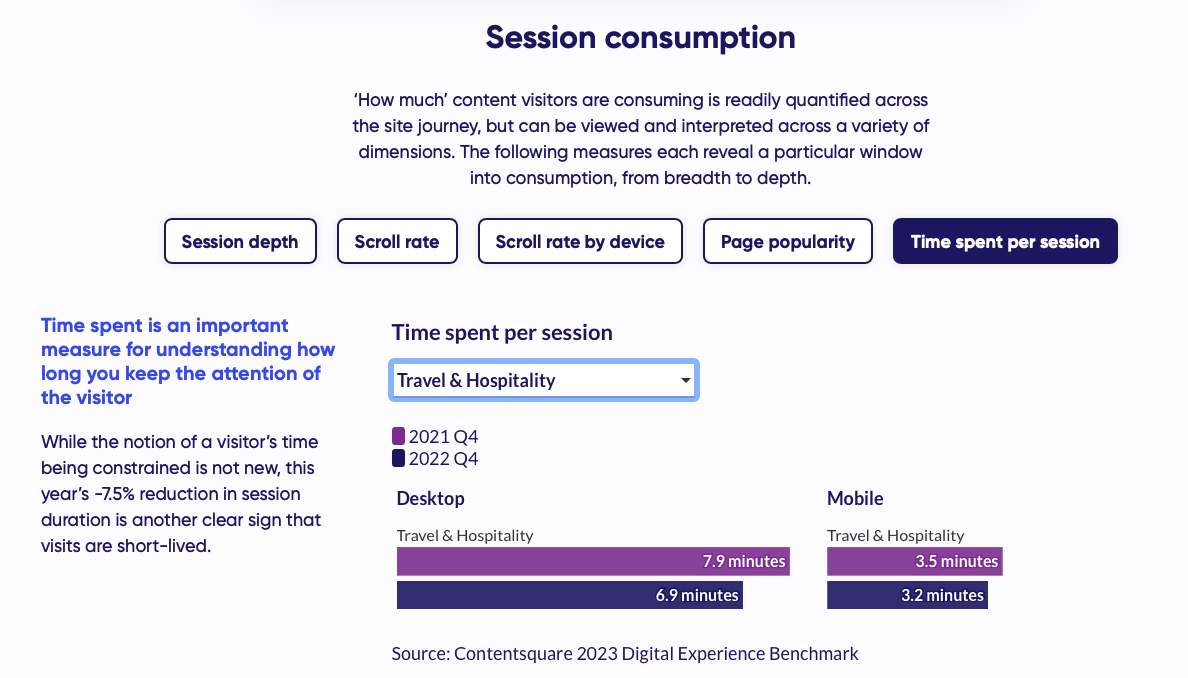The width and height of the screenshot is (1188, 678).
Task: Click the desktop 6.9 minutes bar
Action: (569, 595)
